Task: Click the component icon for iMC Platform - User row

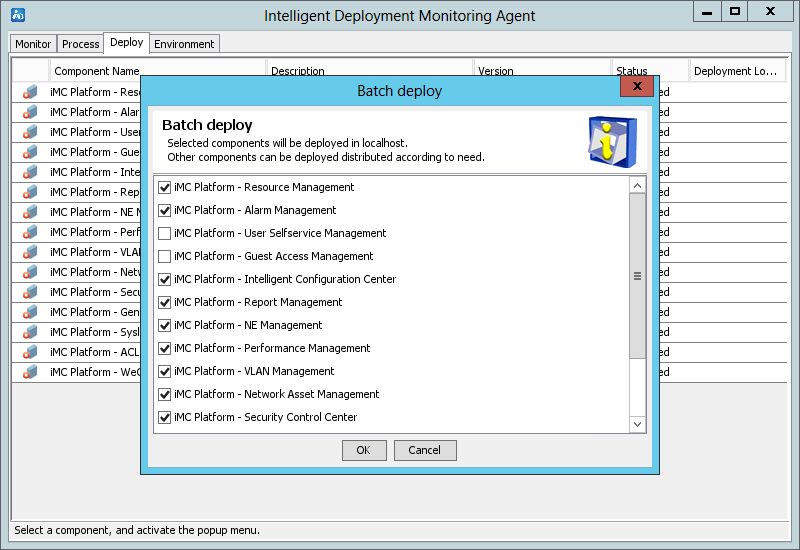Action: tap(30, 132)
